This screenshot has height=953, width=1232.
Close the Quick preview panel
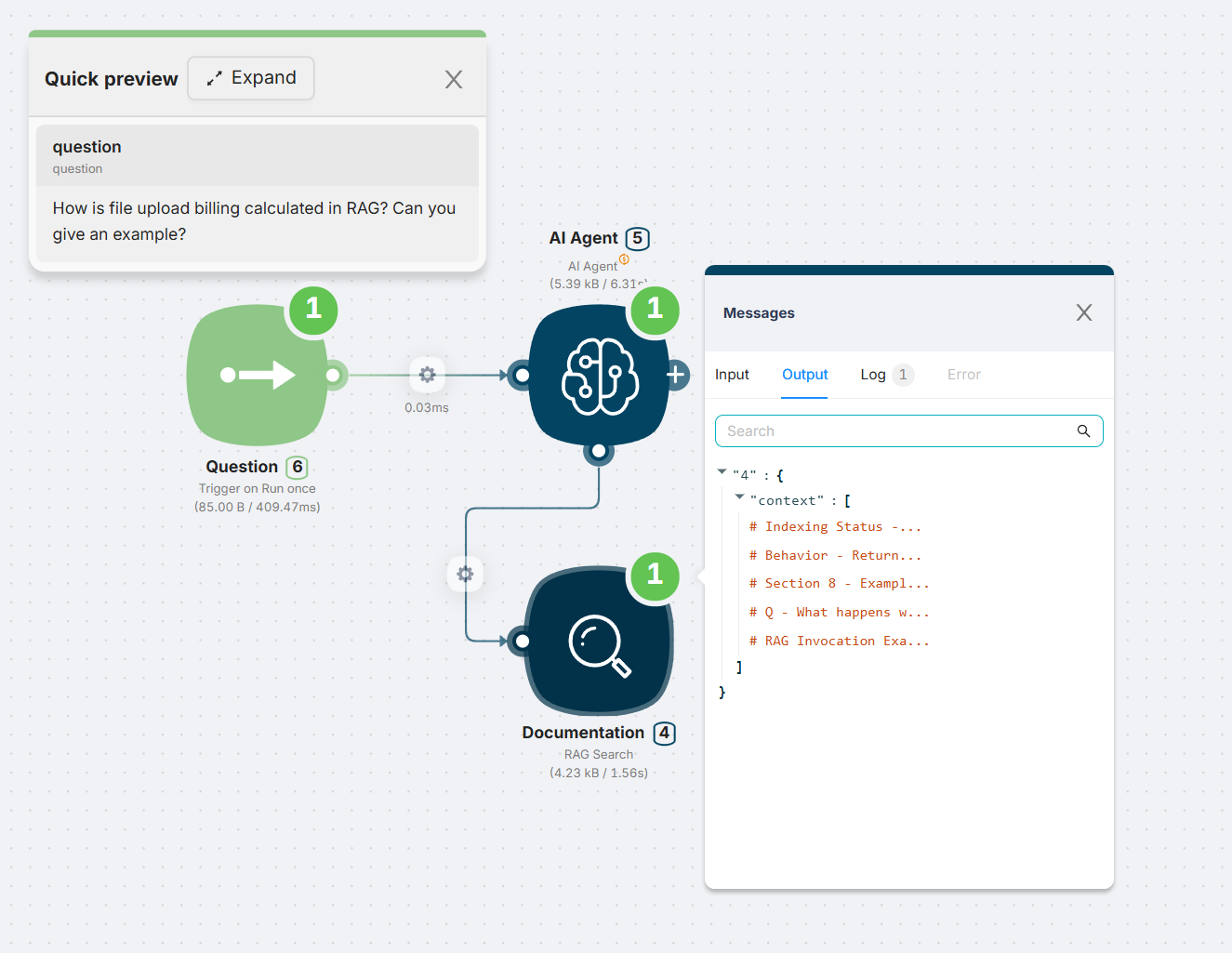click(454, 80)
